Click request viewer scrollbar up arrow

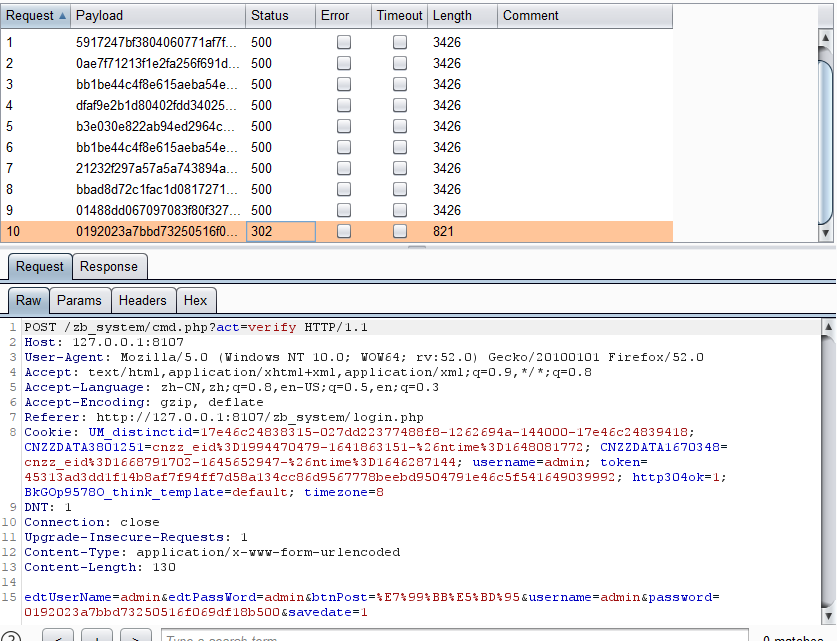(828, 326)
